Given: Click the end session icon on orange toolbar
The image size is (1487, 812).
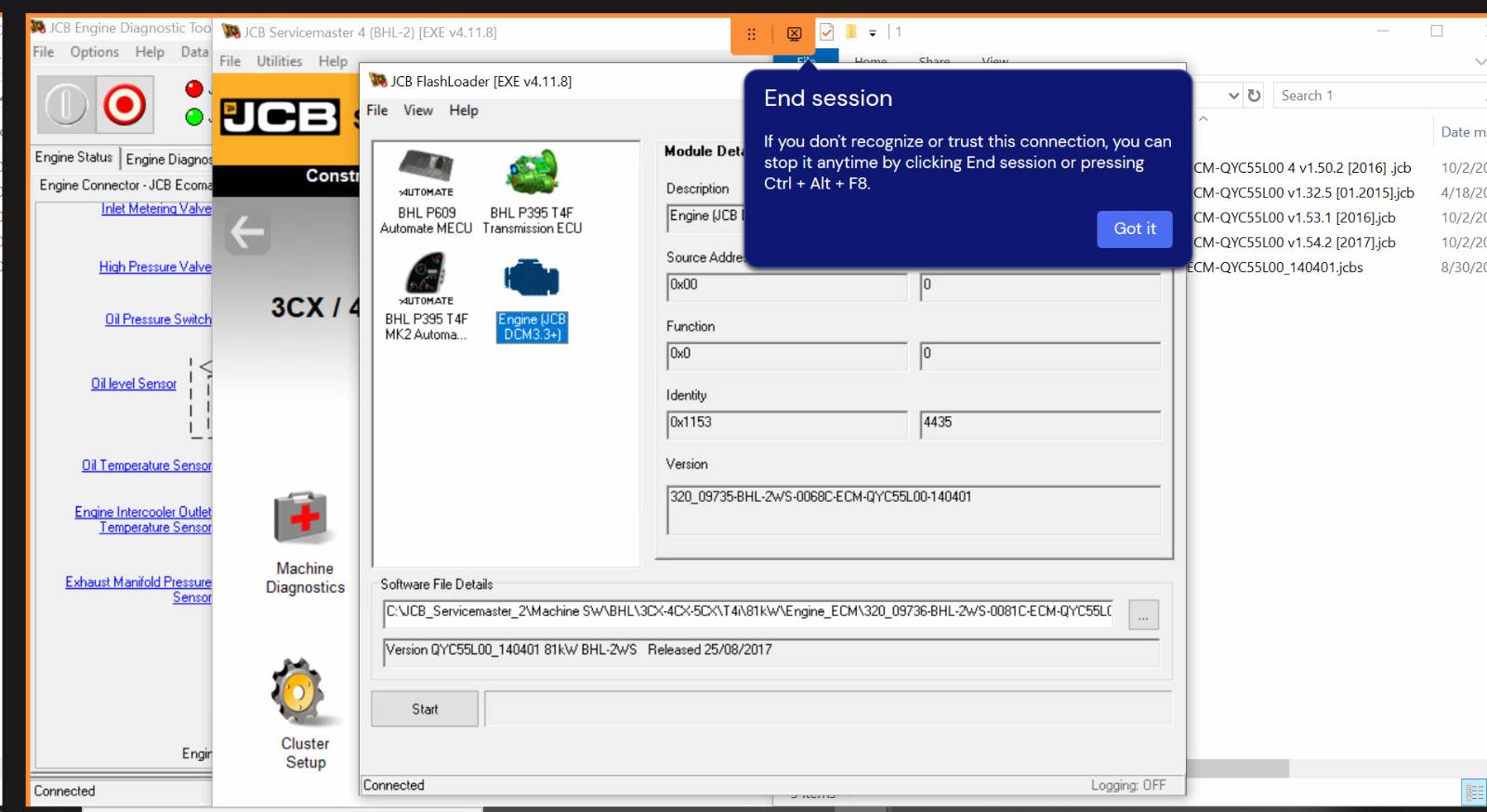Looking at the screenshot, I should pyautogui.click(x=794, y=33).
